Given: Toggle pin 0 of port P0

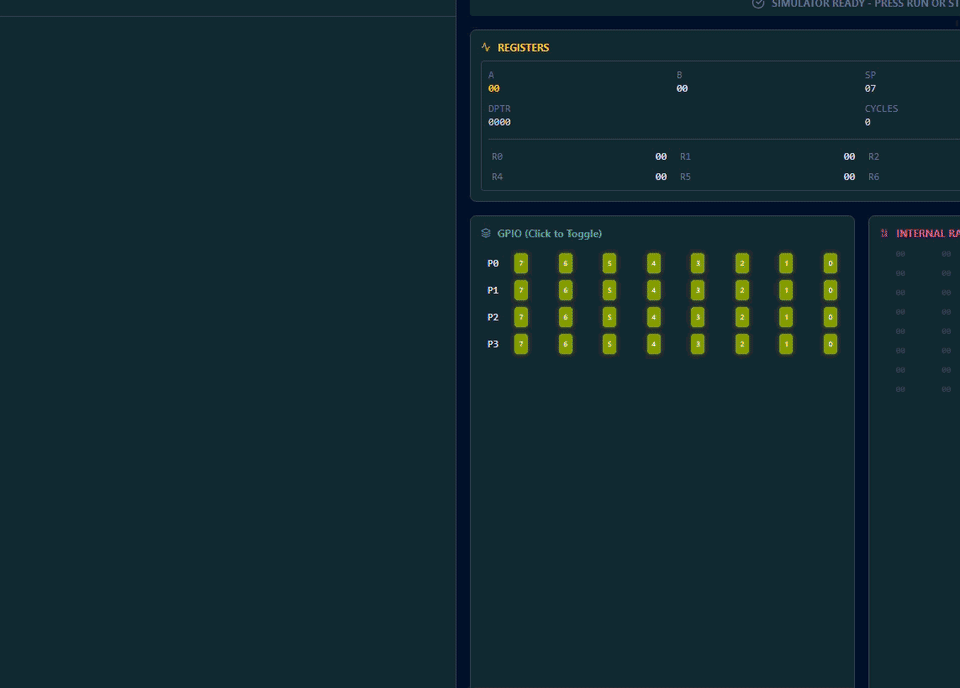Looking at the screenshot, I should coord(829,263).
